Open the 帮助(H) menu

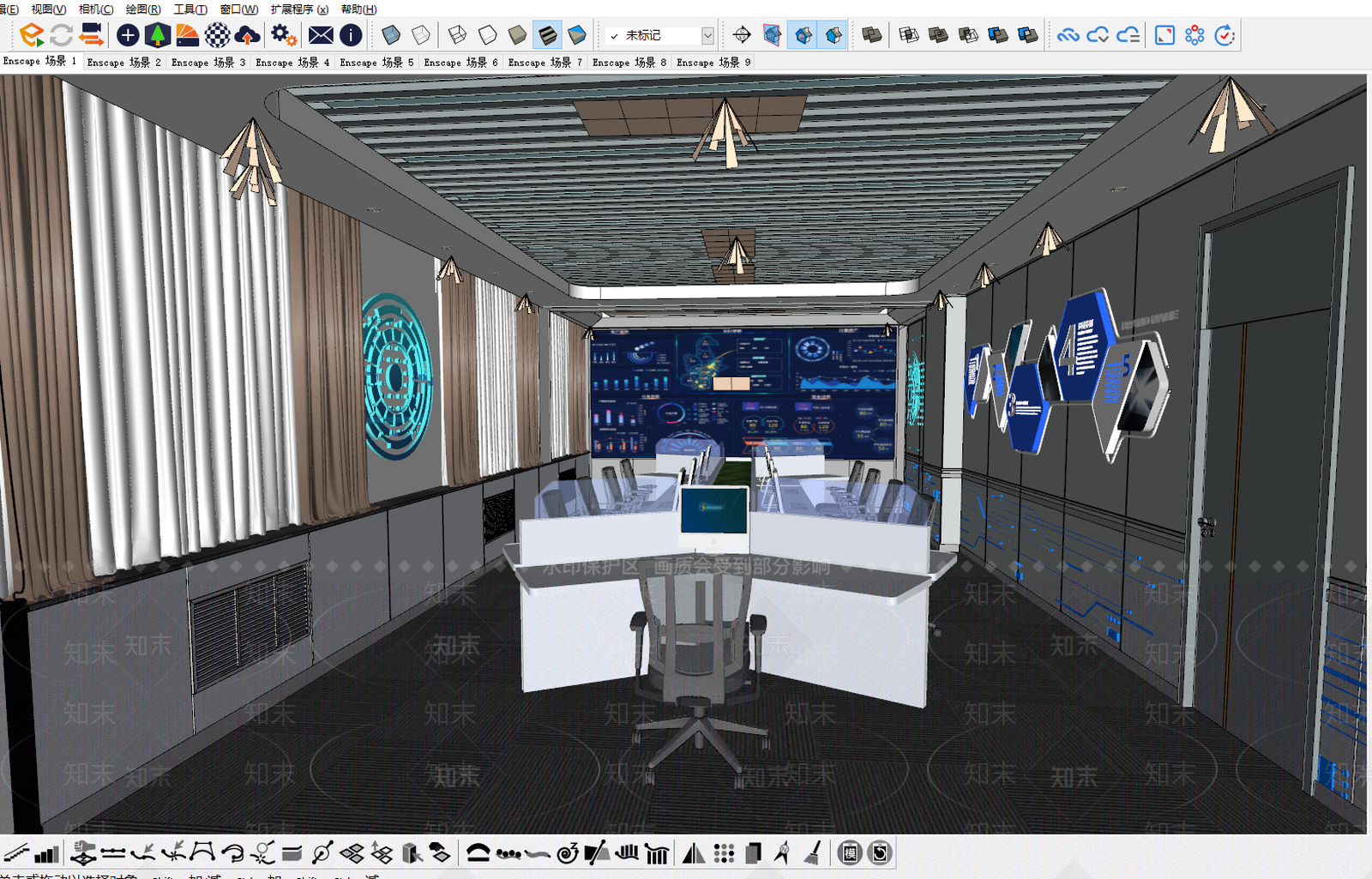click(x=358, y=9)
